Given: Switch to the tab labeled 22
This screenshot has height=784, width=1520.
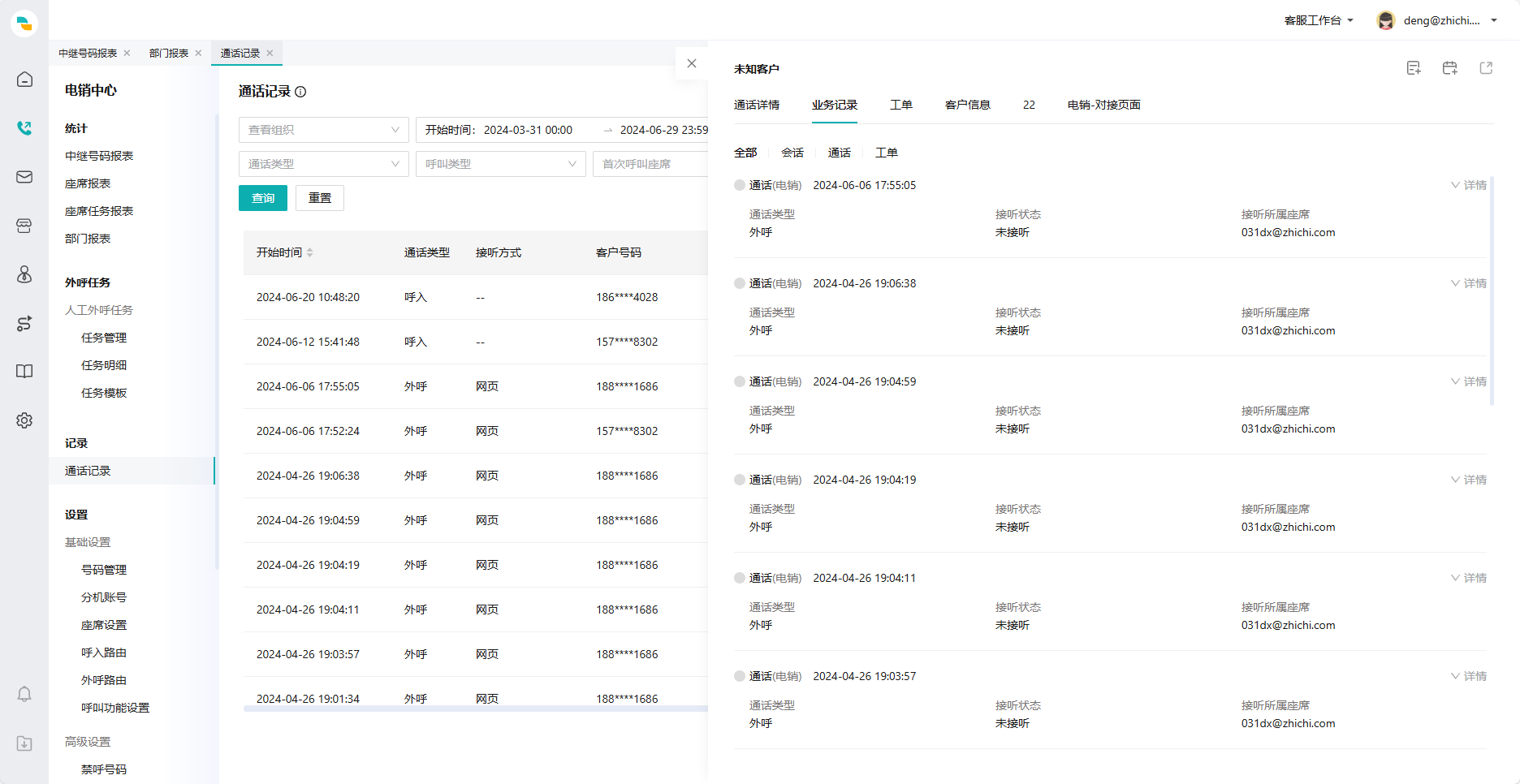Looking at the screenshot, I should 1029,105.
